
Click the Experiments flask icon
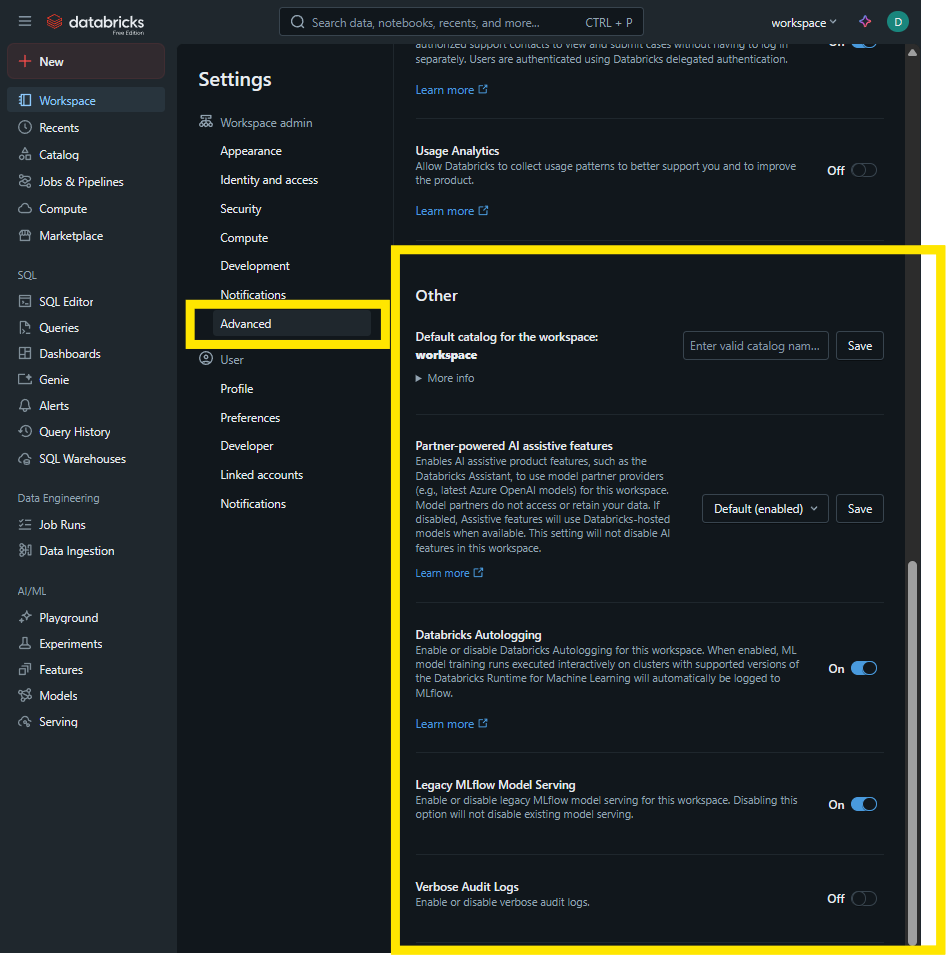pyautogui.click(x=25, y=643)
